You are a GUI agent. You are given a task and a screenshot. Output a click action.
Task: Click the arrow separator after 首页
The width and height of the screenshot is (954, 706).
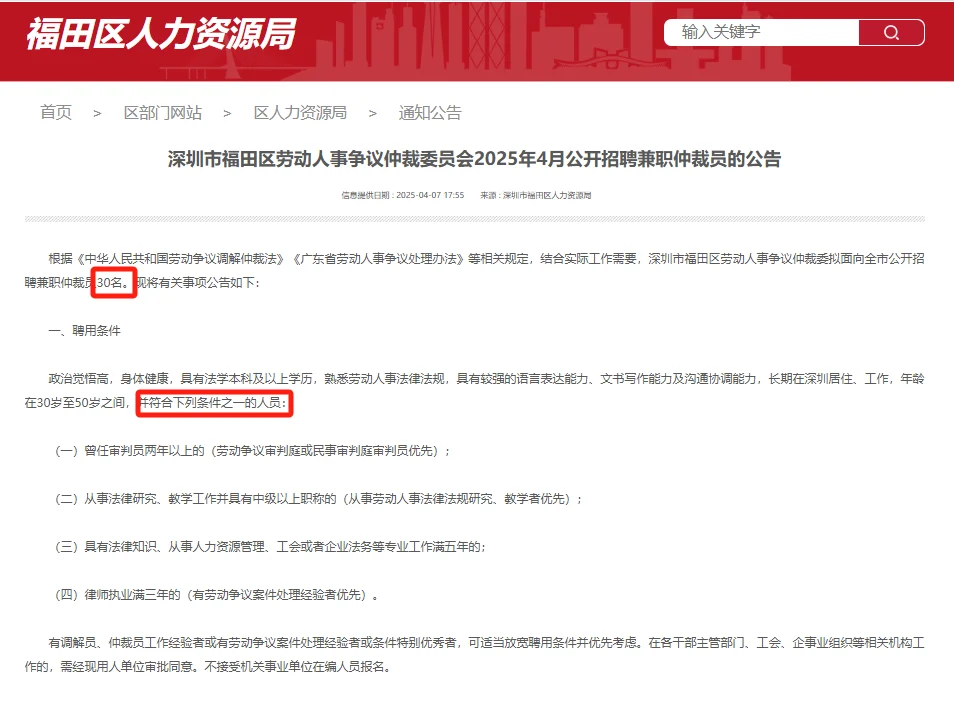[x=96, y=112]
